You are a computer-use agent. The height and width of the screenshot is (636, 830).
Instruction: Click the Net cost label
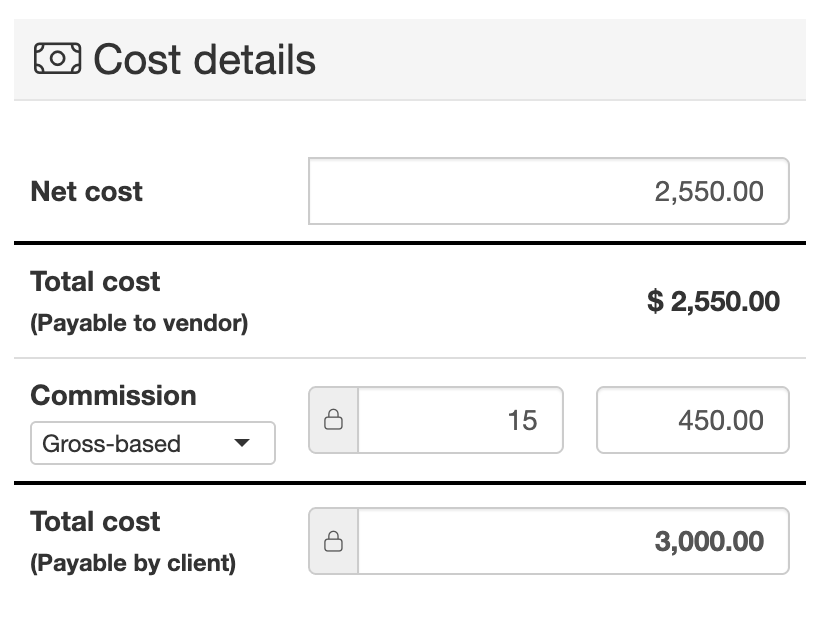[87, 191]
